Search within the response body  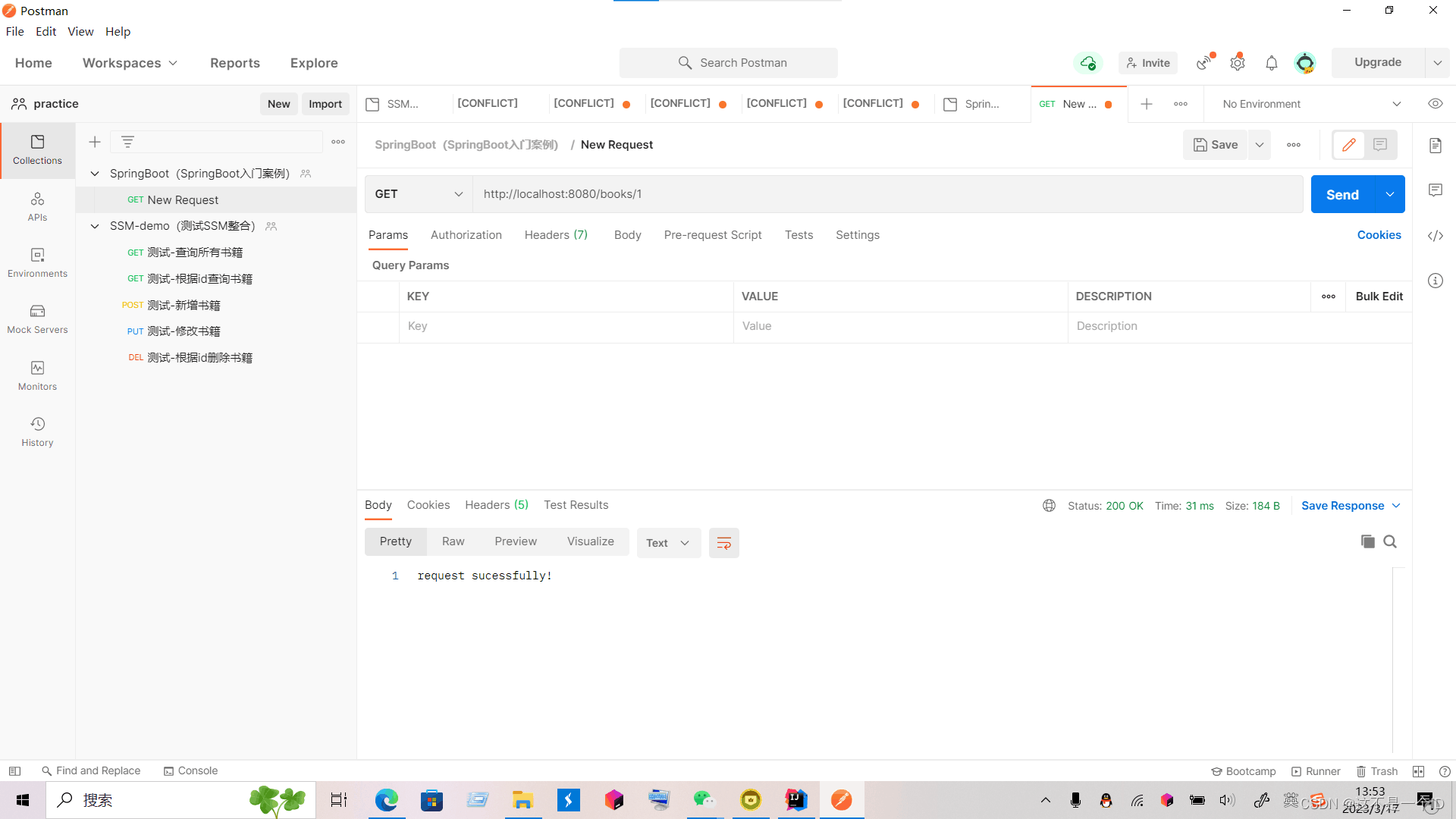click(x=1390, y=541)
